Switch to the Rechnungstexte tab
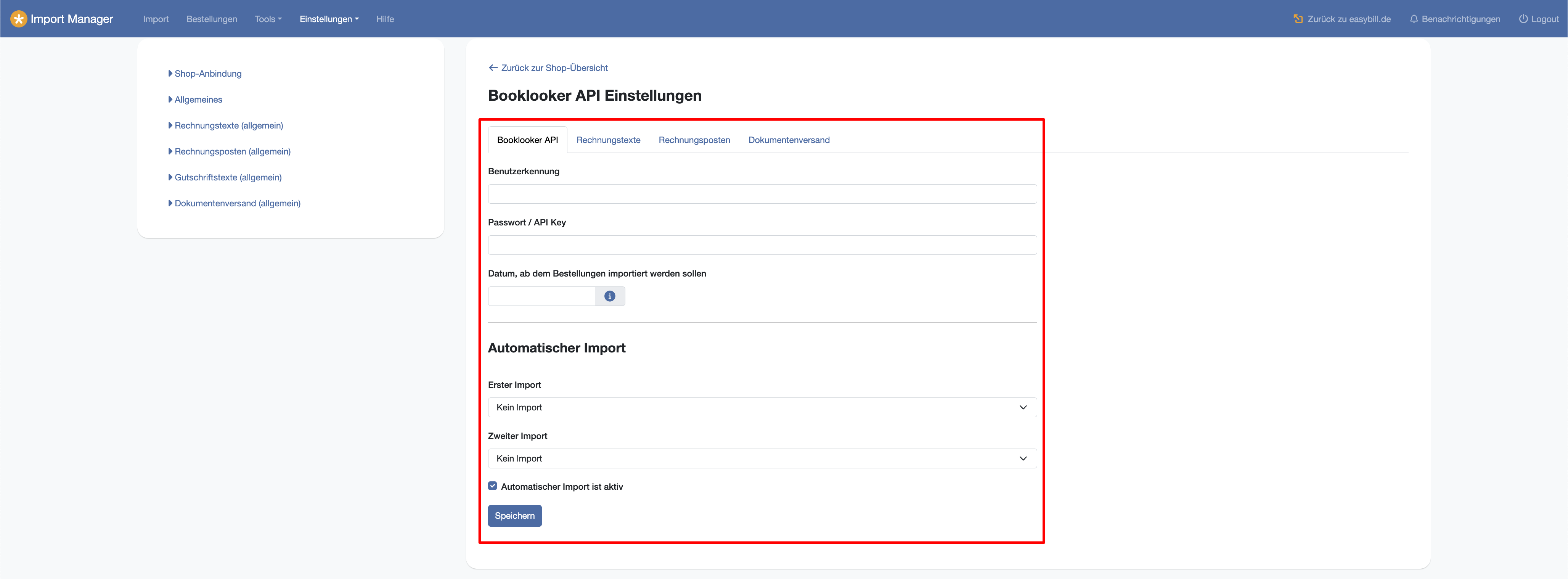The height and width of the screenshot is (579, 1568). pyautogui.click(x=607, y=140)
